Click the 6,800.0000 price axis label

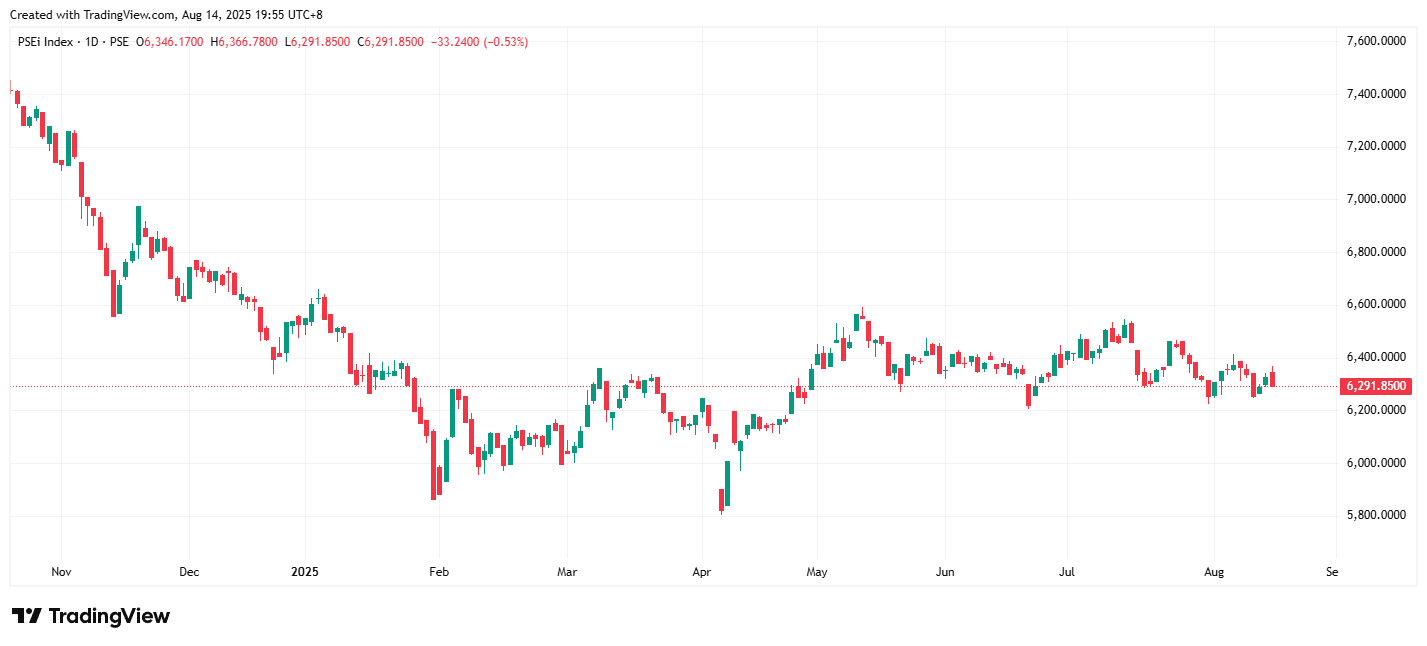pos(1377,252)
